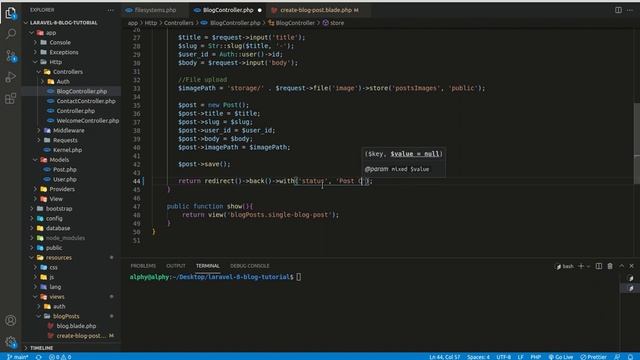
Task: Collapse the app folder
Action: [x=51, y=33]
